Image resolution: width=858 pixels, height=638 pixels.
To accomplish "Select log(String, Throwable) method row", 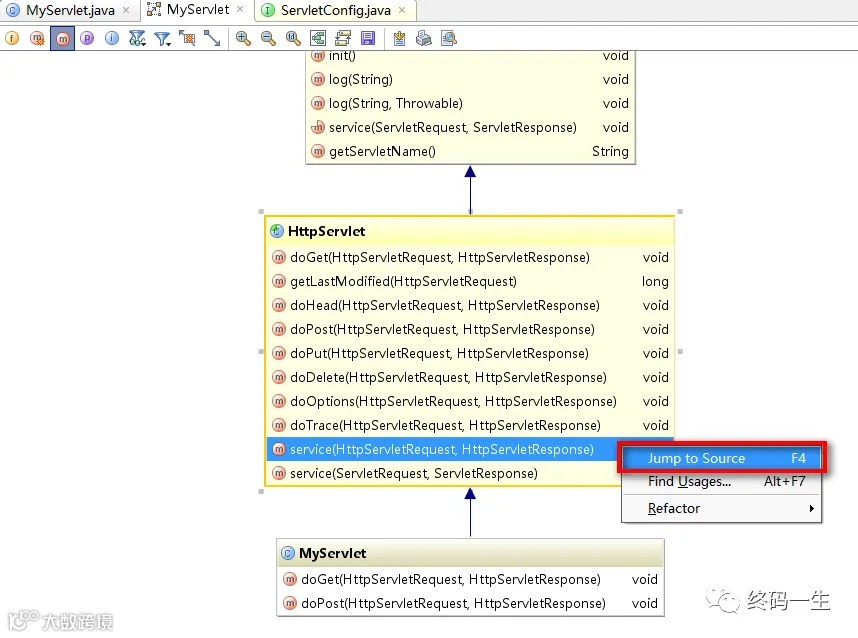I will click(470, 103).
